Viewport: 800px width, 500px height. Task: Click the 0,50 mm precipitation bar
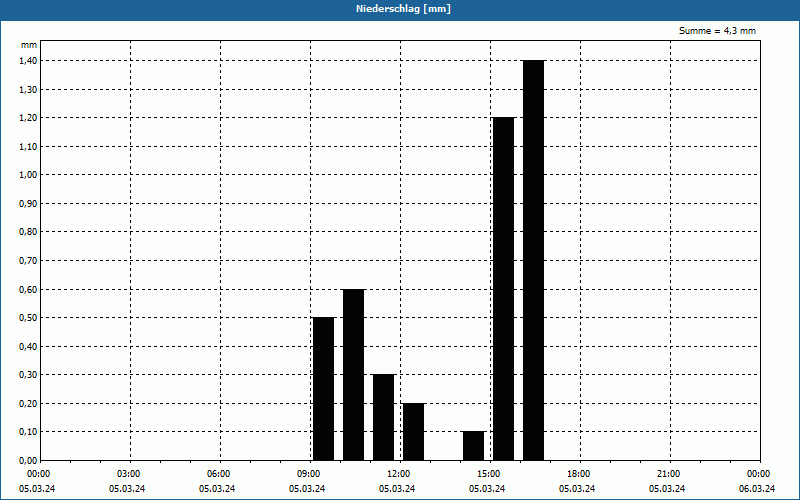coord(323,389)
